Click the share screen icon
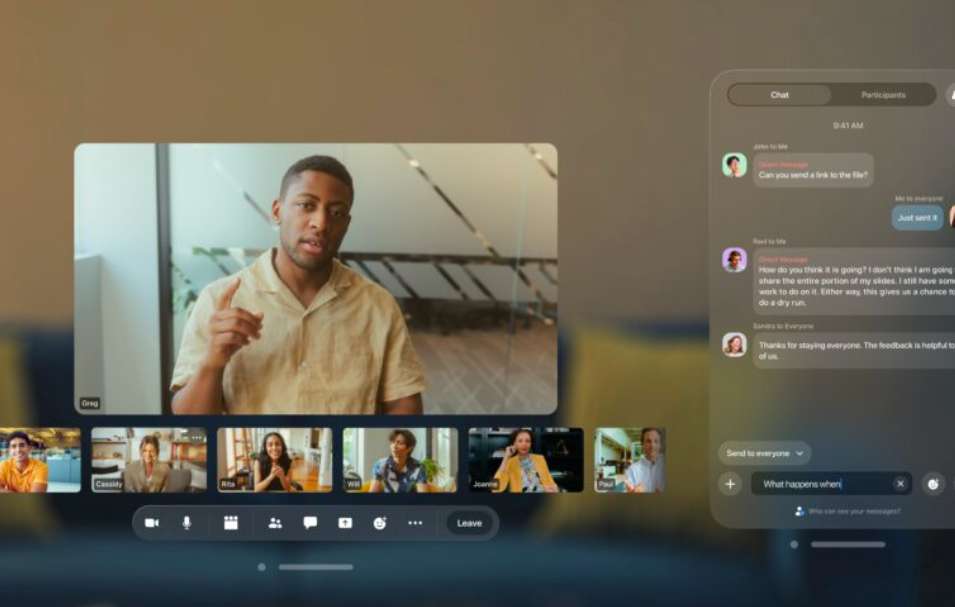 (x=345, y=523)
